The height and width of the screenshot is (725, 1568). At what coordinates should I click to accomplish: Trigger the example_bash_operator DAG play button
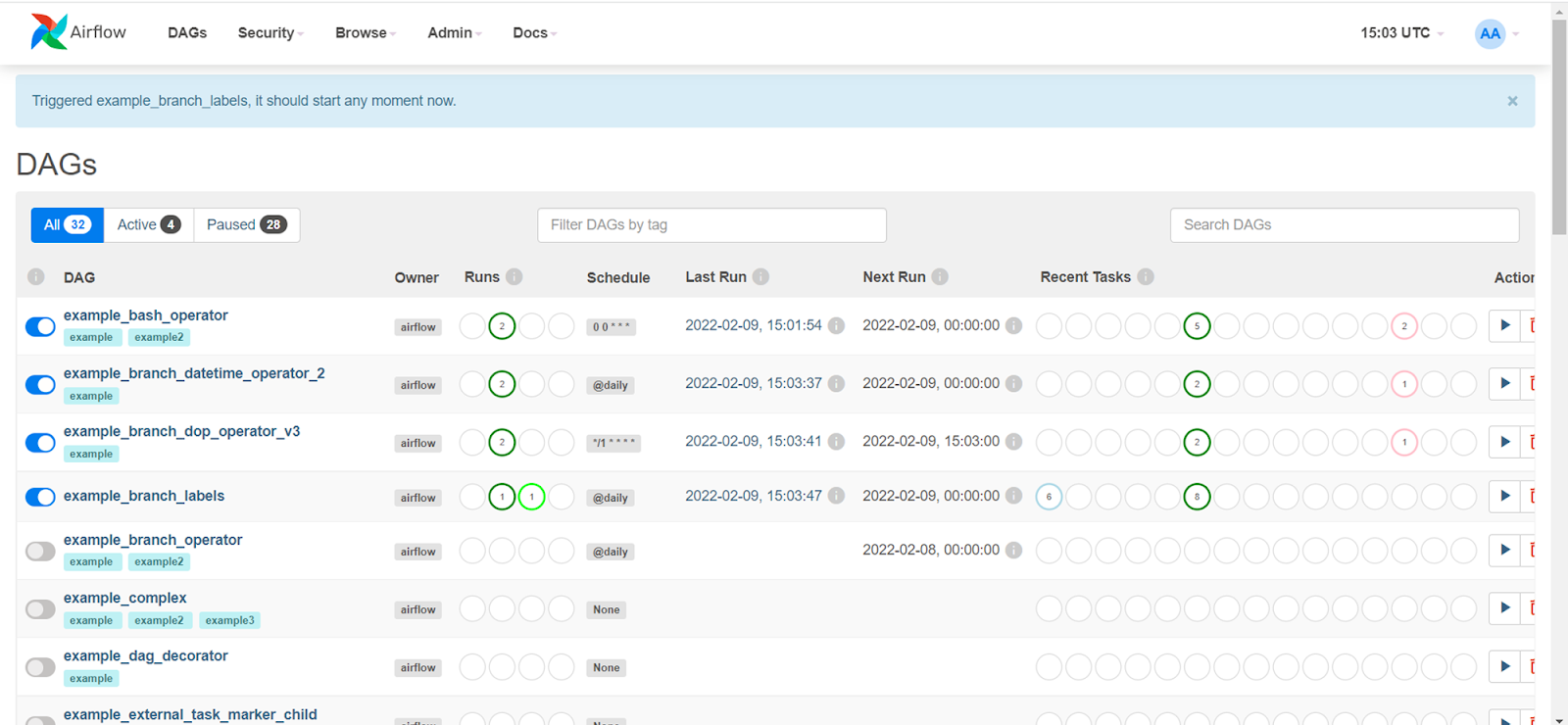(1504, 325)
